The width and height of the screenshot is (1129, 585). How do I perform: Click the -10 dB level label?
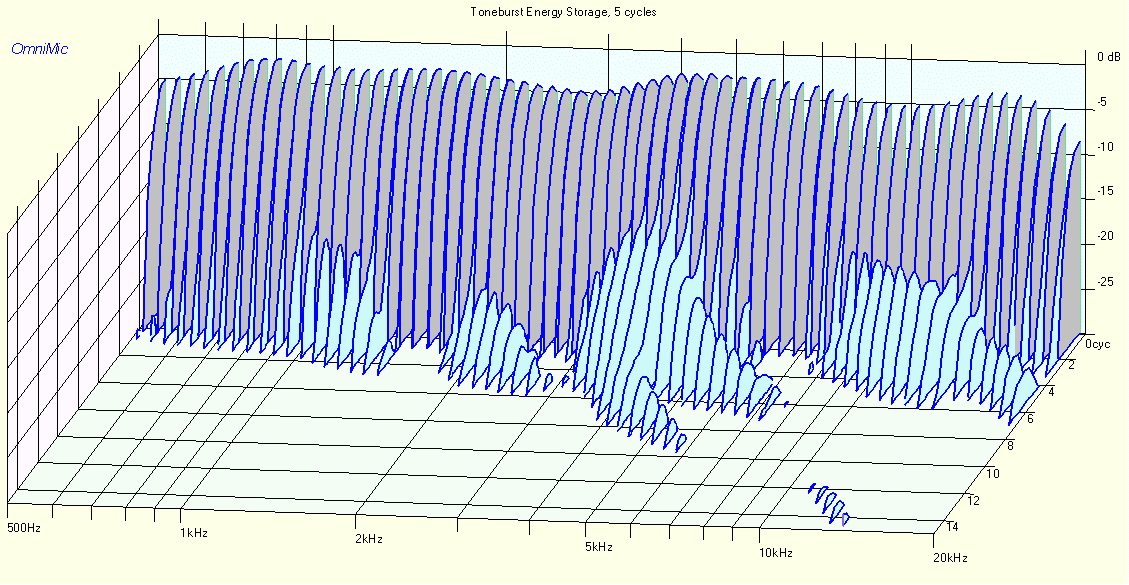click(x=1107, y=148)
